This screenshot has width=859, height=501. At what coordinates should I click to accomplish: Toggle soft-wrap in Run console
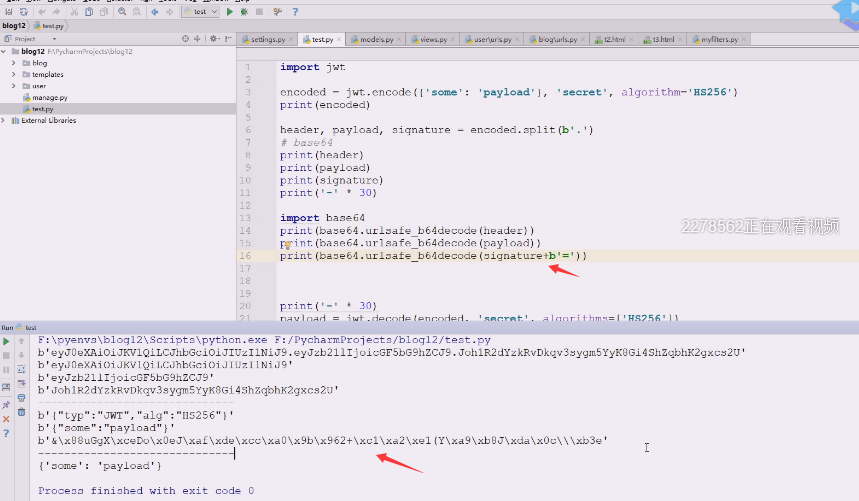point(21,370)
